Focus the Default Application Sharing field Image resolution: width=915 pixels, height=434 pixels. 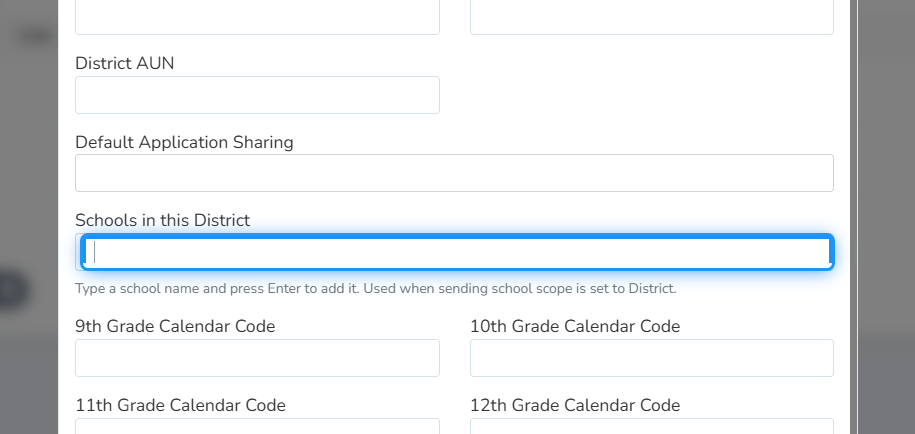click(454, 173)
